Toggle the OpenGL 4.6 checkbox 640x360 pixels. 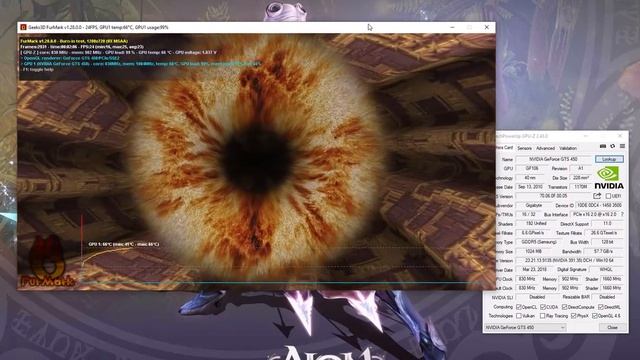point(595,316)
